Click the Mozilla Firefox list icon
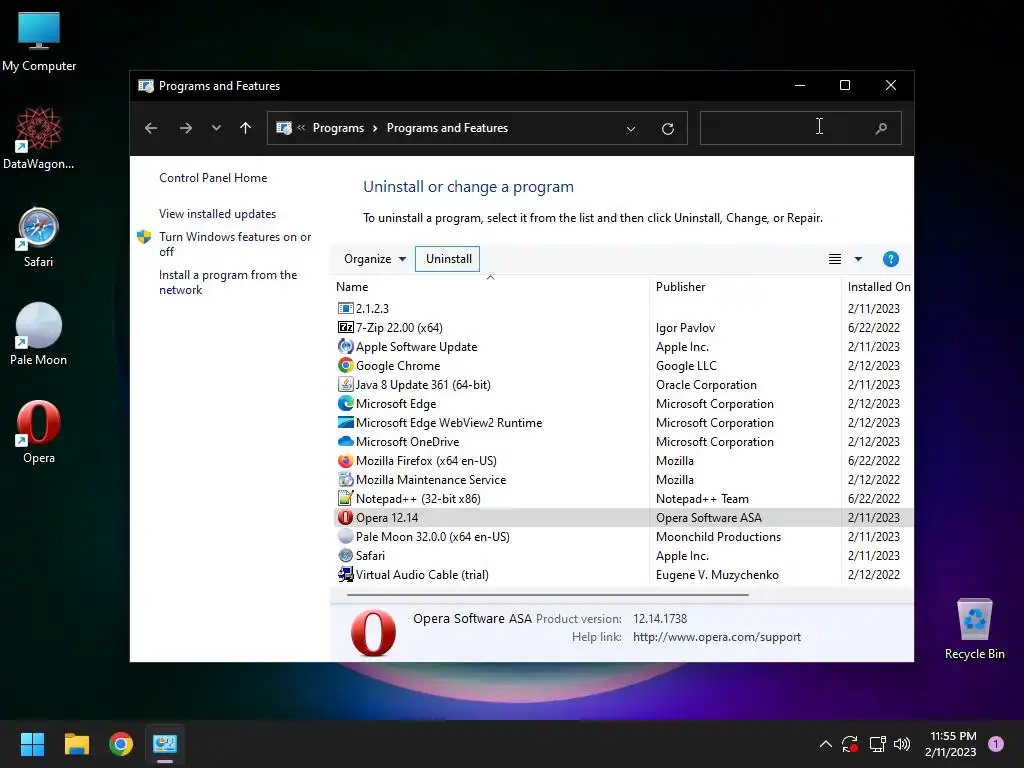 345,460
